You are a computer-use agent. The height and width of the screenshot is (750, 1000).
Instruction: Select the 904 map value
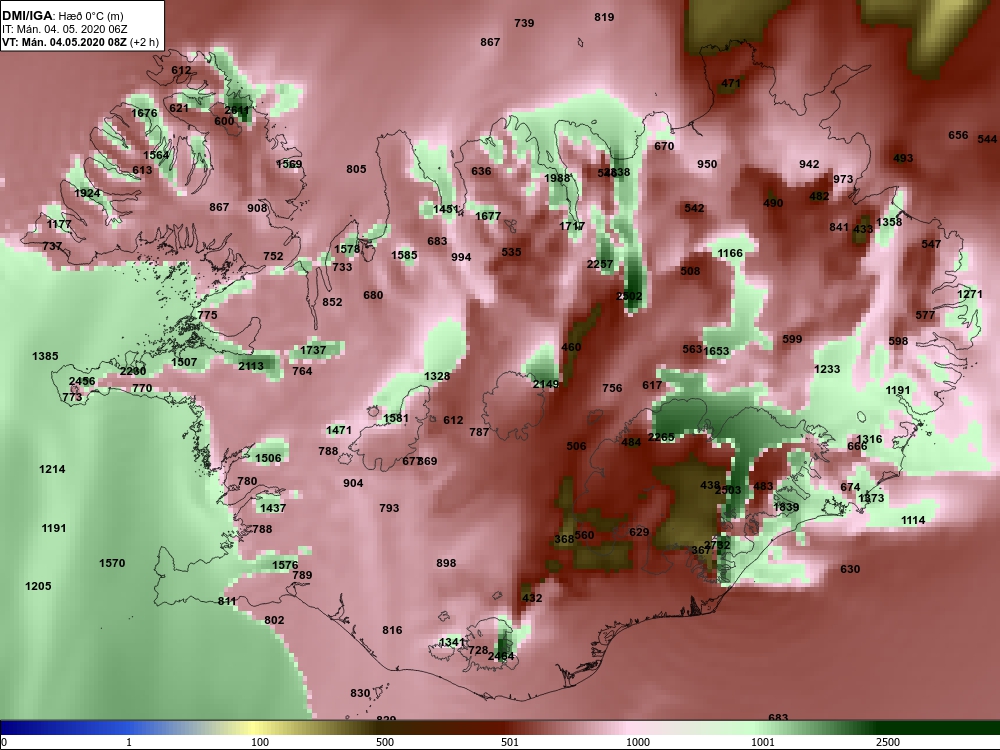click(353, 483)
